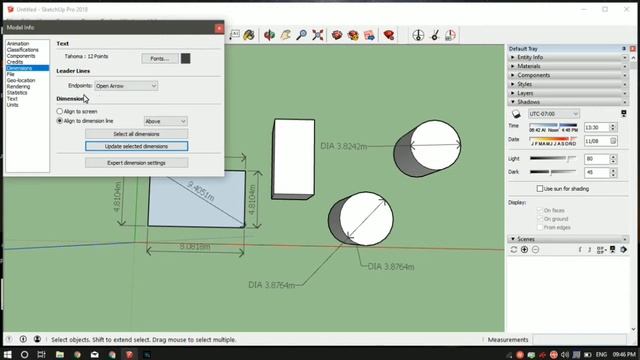The height and width of the screenshot is (360, 640).
Task: Select the Paint Bucket tool
Action: 249,35
